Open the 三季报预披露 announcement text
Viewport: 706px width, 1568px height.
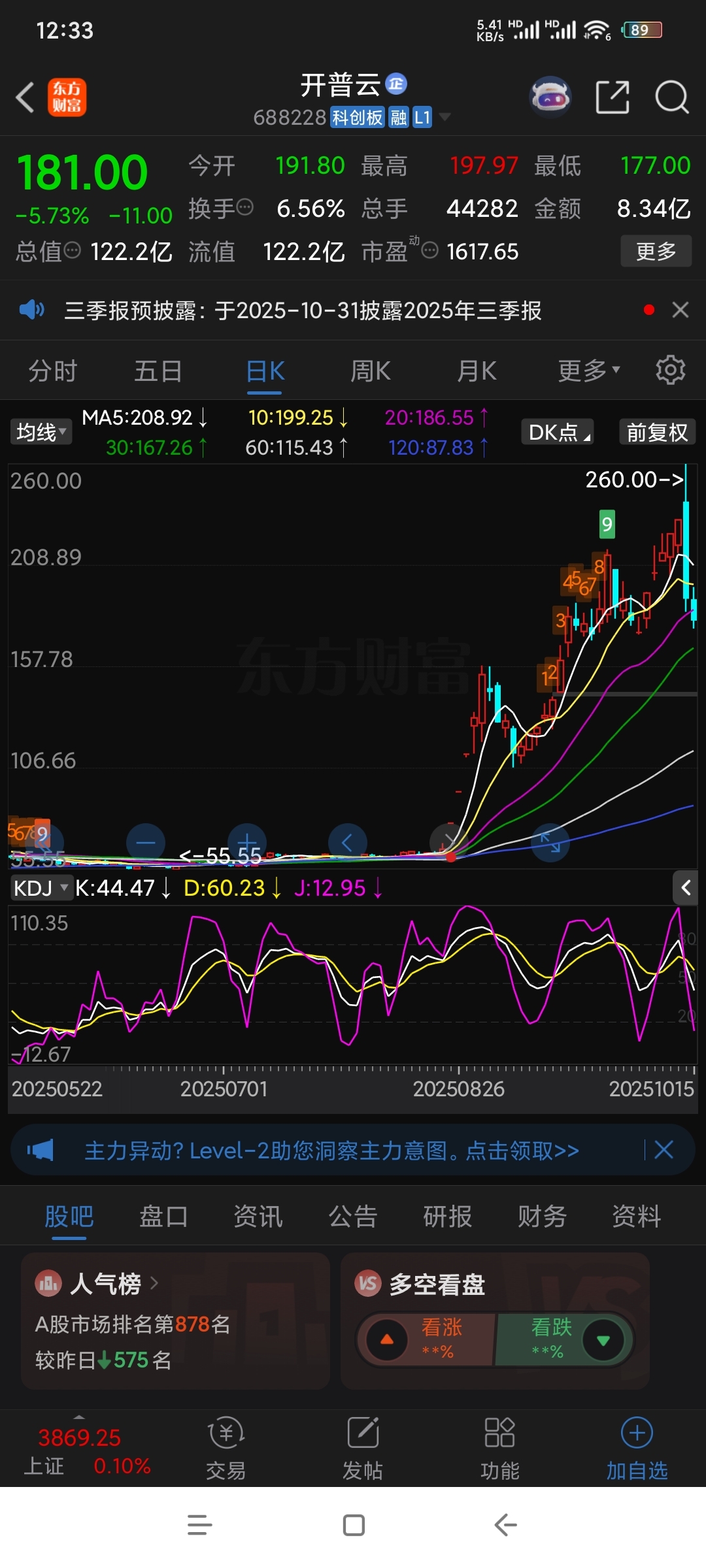(x=303, y=310)
